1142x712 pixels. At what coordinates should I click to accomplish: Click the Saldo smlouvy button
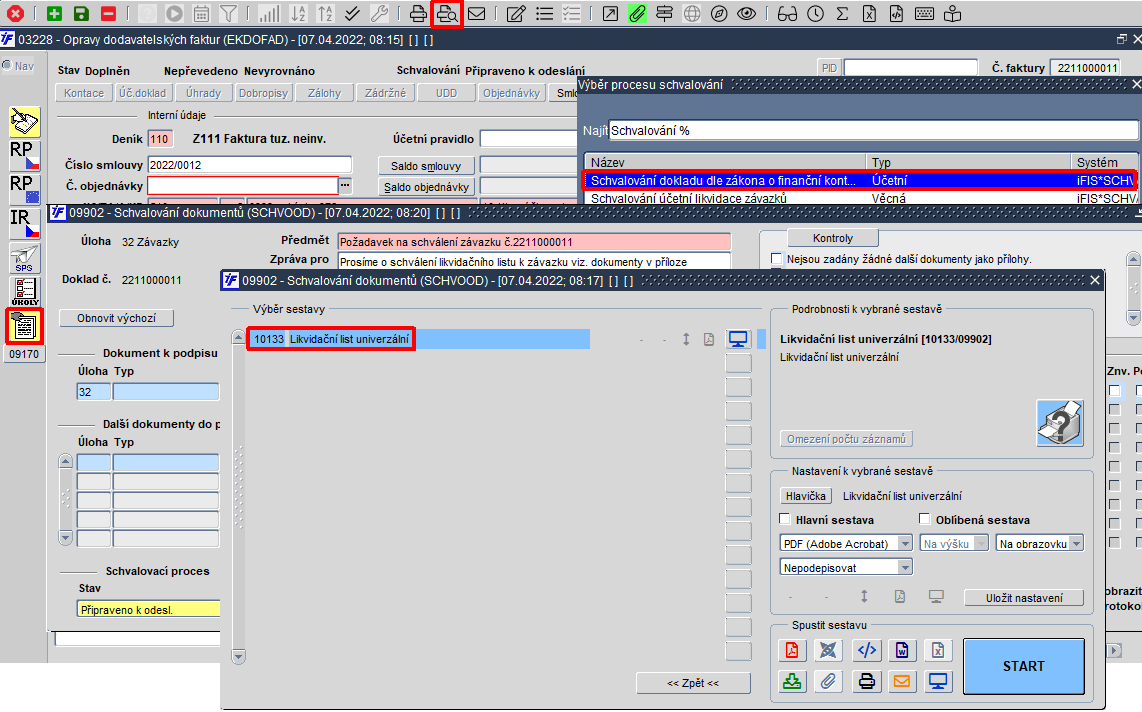click(x=426, y=166)
